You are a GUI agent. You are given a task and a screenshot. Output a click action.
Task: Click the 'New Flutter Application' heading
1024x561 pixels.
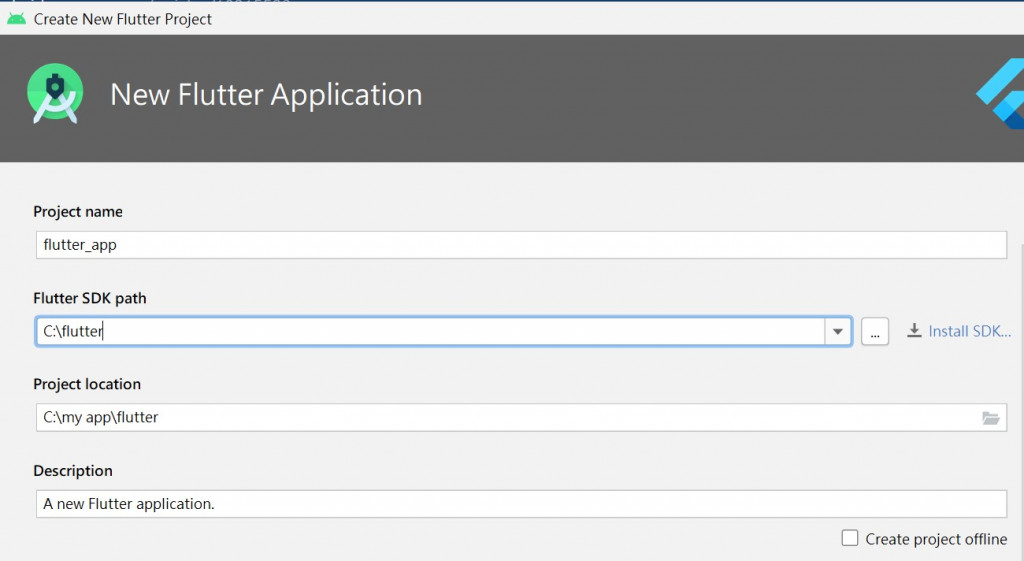pos(266,95)
